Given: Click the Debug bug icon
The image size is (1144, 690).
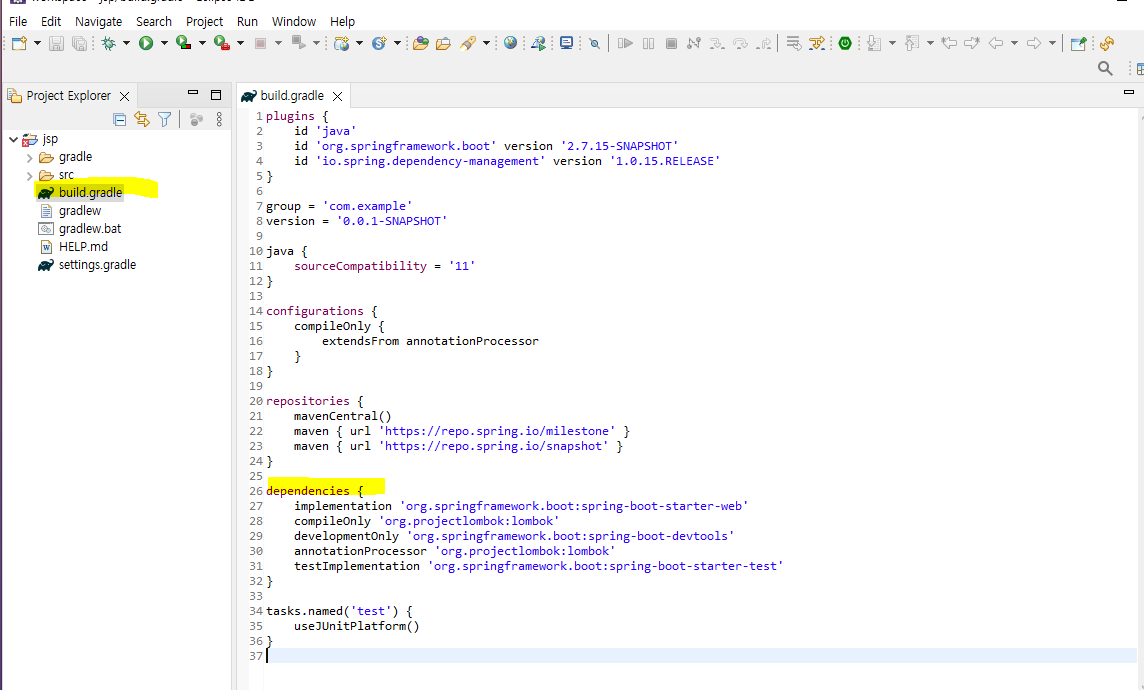Looking at the screenshot, I should (109, 44).
